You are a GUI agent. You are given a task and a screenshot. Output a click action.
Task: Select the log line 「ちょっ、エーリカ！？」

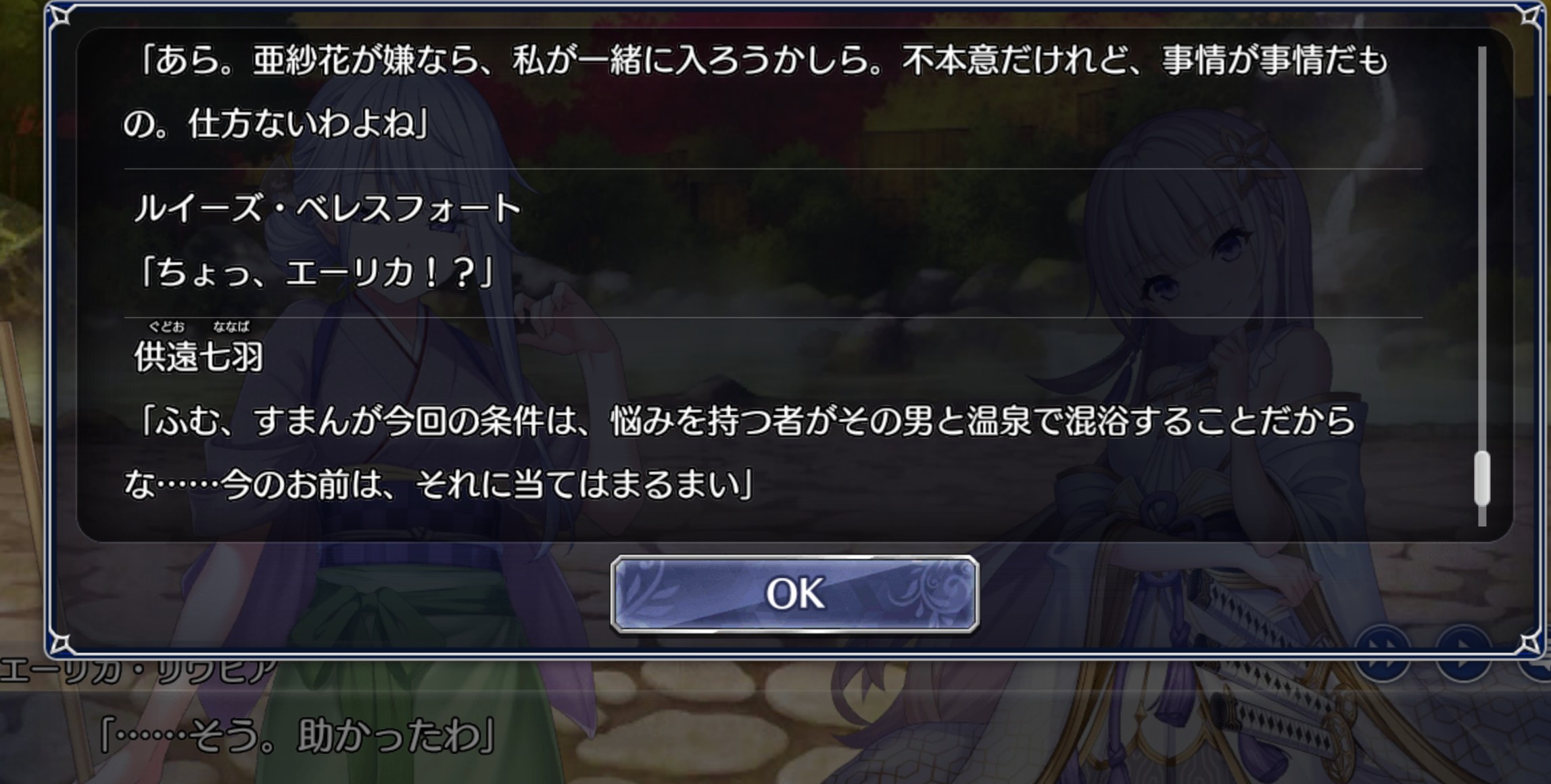315,274
